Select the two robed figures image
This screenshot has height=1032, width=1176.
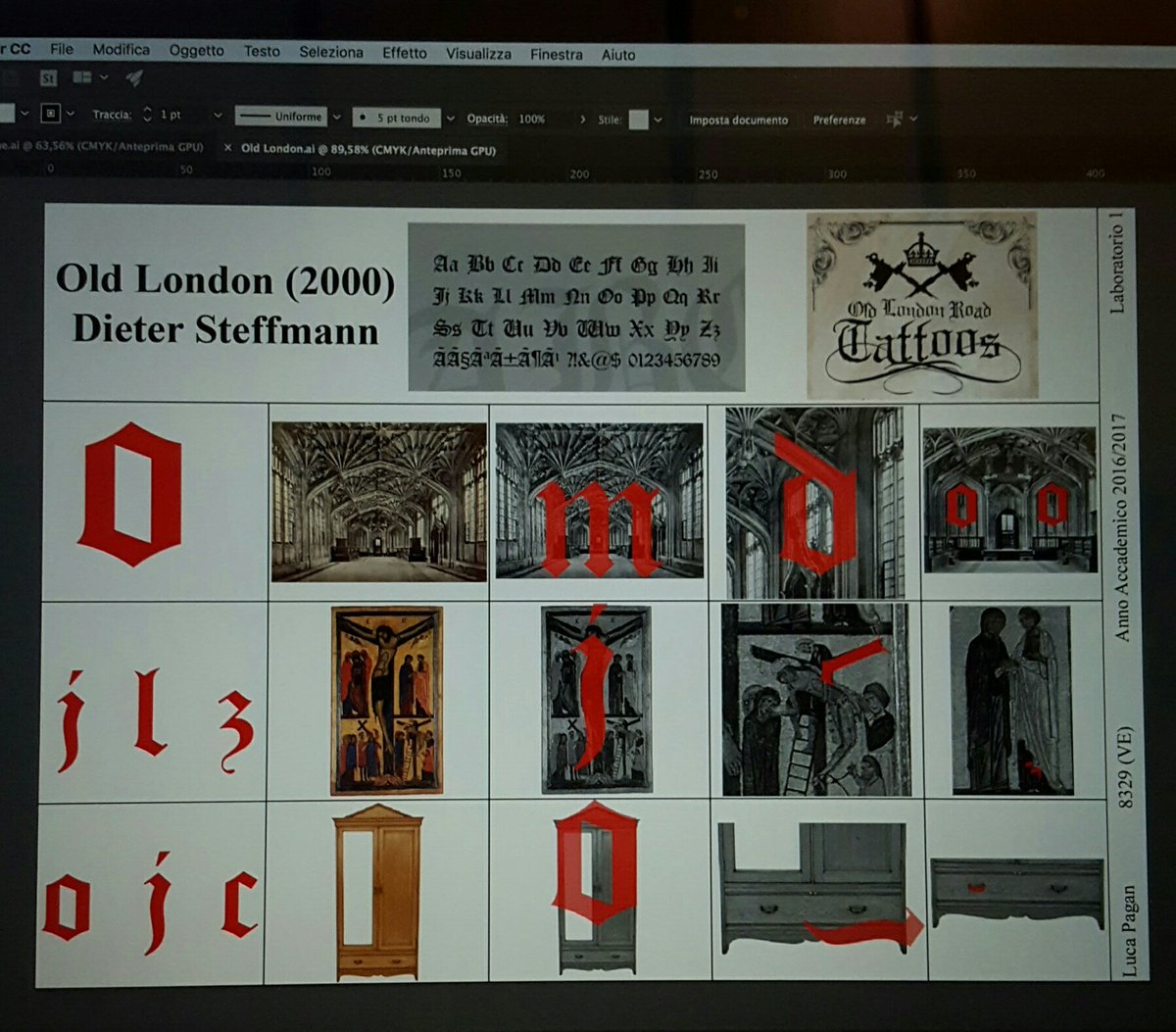pyautogui.click(x=1012, y=700)
